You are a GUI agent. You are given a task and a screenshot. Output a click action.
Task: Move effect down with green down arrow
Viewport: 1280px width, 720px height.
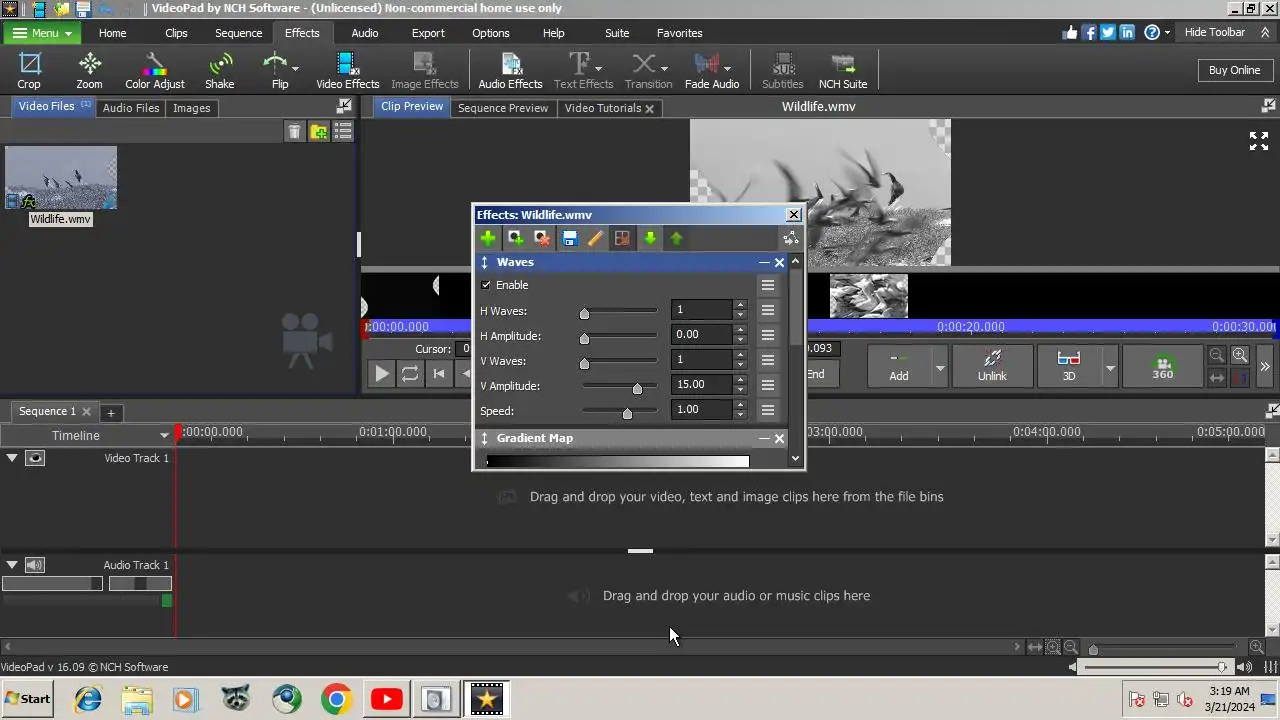click(x=650, y=238)
